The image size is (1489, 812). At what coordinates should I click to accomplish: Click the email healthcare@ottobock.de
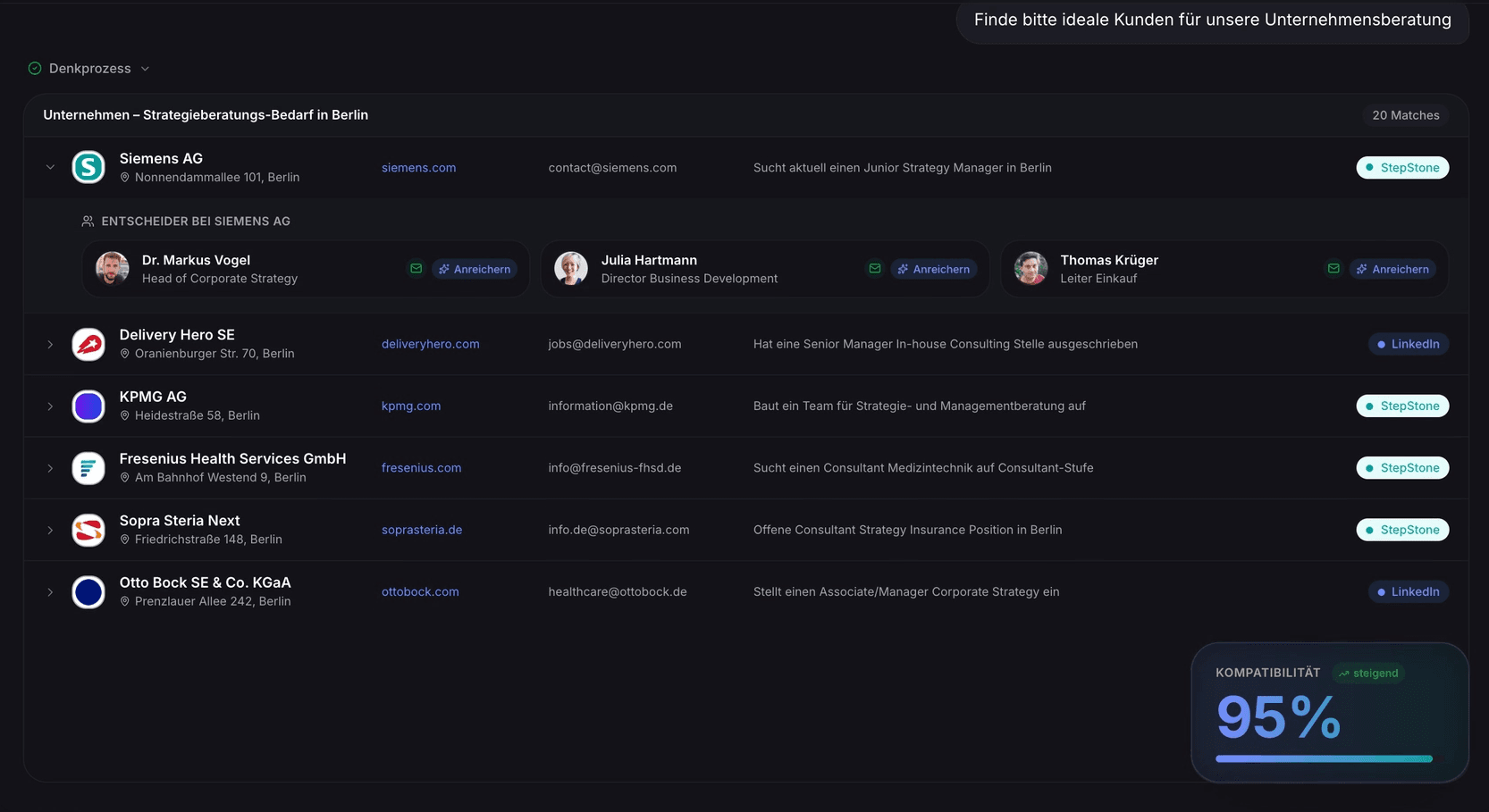(618, 591)
